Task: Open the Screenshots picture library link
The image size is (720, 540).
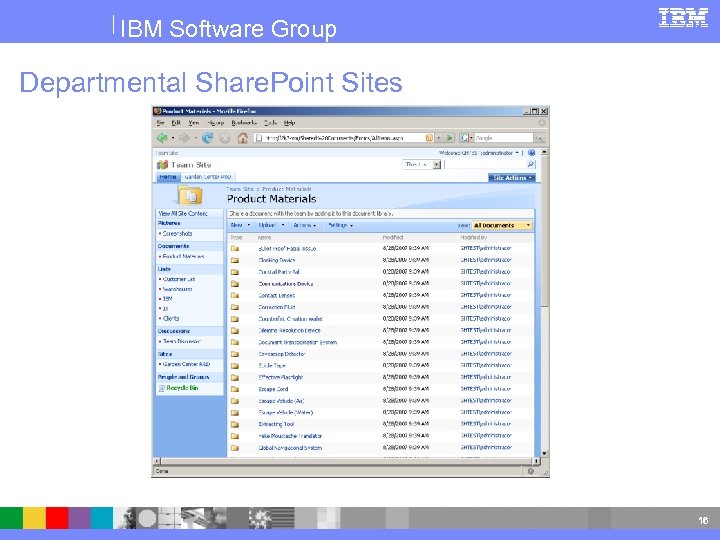Action: point(177,233)
